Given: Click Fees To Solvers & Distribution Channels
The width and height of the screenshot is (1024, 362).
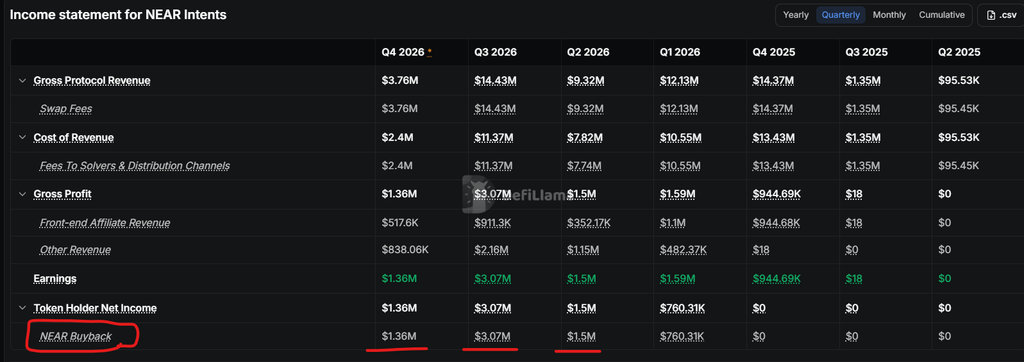Looking at the screenshot, I should [135, 166].
